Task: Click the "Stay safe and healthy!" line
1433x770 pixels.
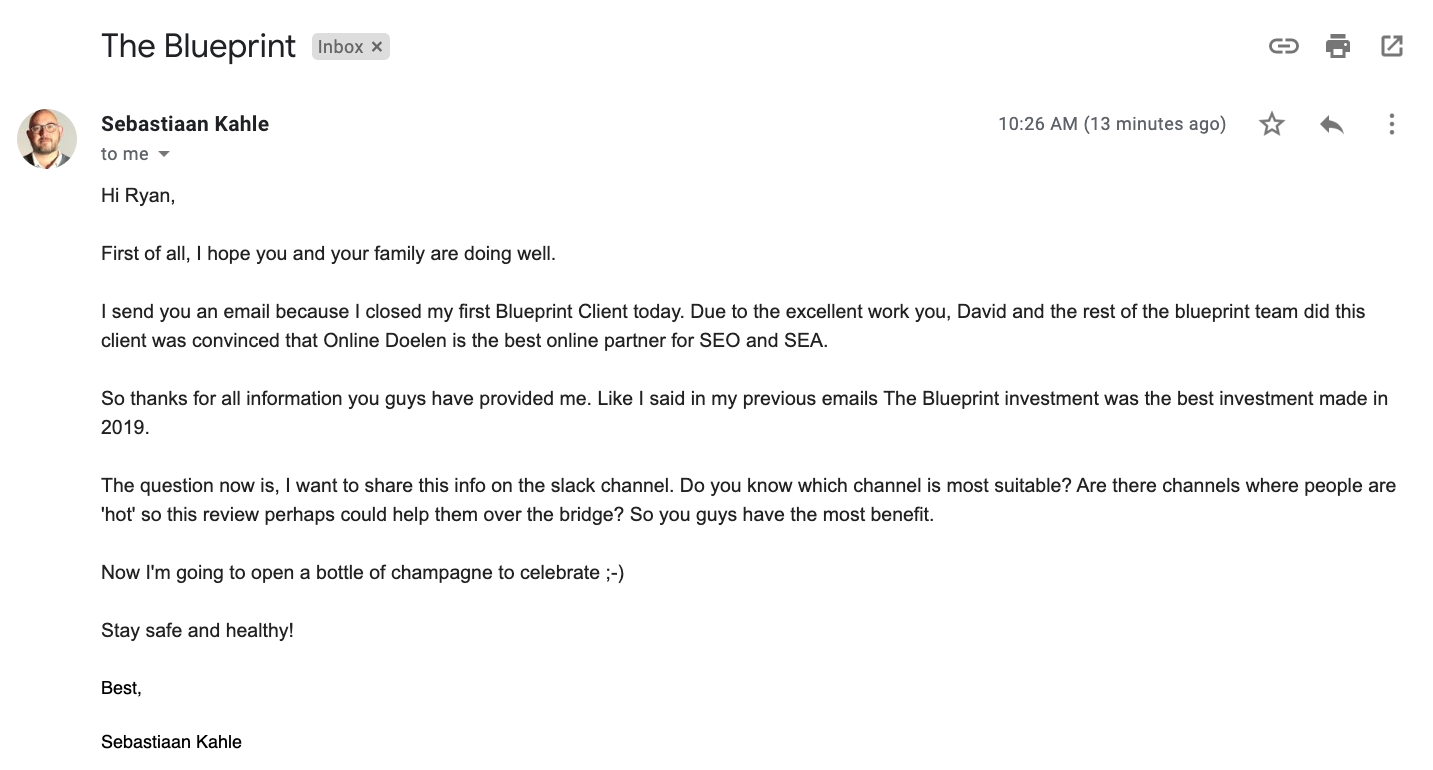Action: coord(197,631)
